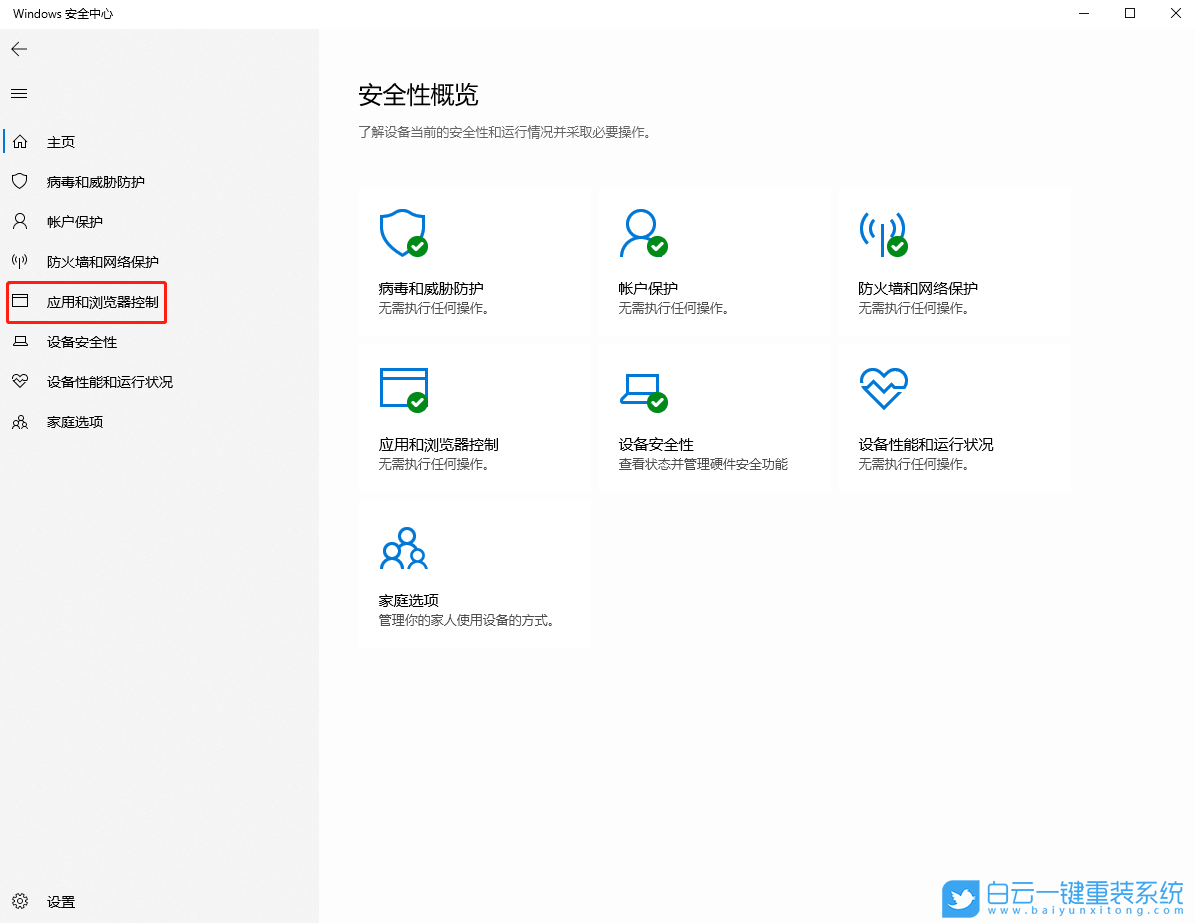Select the 应用和浏览器控制 window icon

[18, 301]
